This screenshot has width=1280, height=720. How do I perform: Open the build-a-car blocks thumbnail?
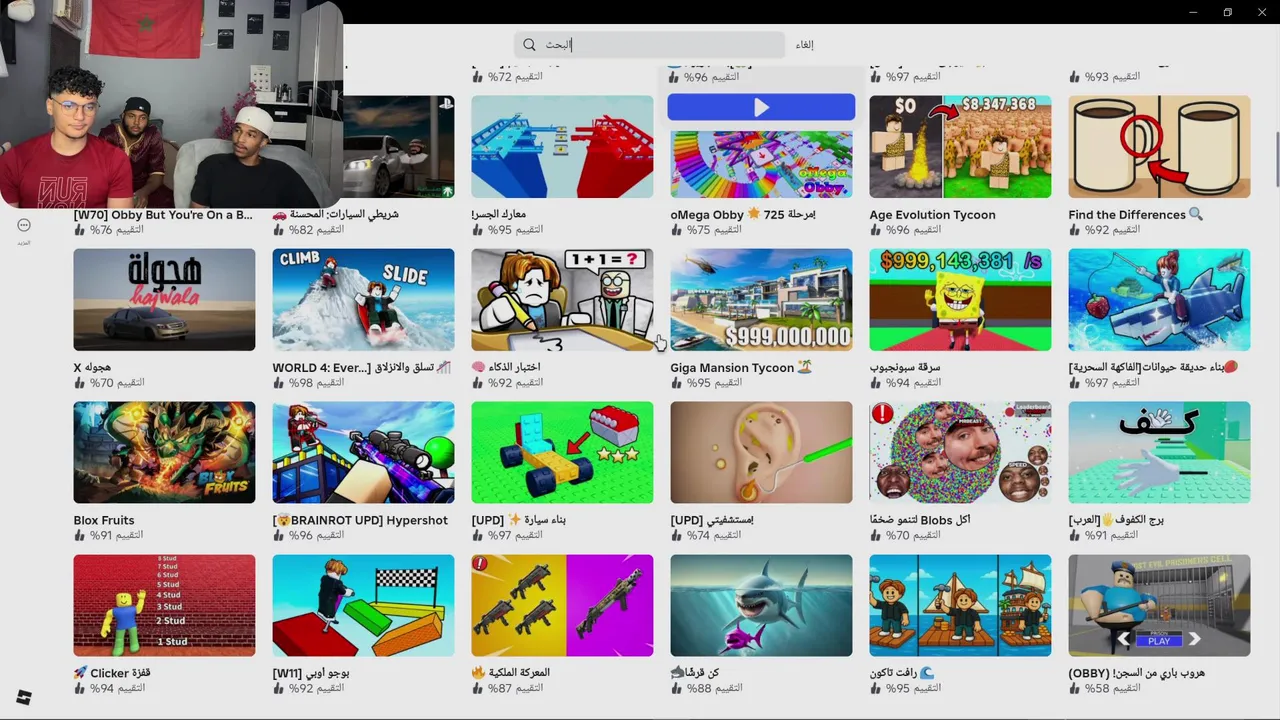click(x=562, y=453)
